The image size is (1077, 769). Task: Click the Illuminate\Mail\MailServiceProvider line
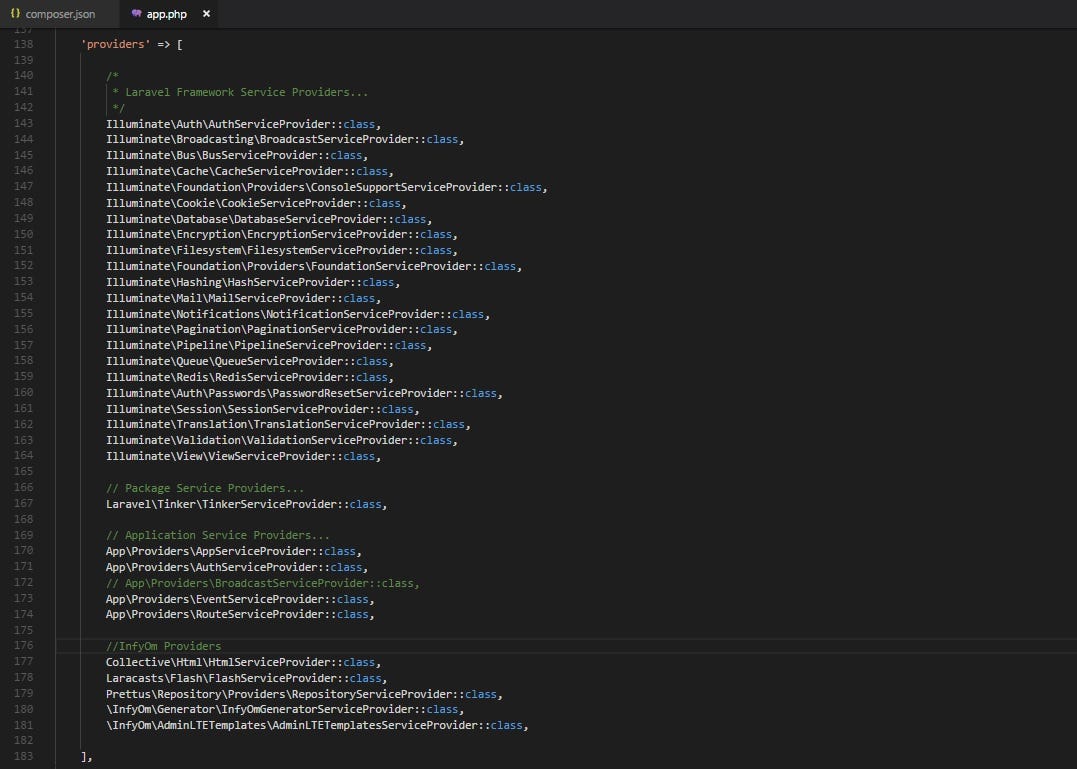tap(243, 299)
